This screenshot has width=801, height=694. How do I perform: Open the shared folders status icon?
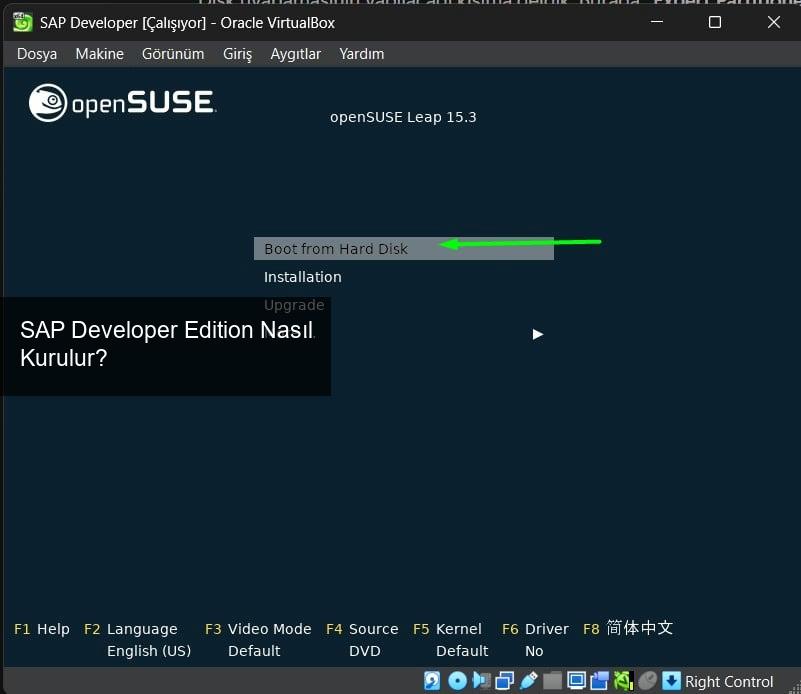(552, 682)
